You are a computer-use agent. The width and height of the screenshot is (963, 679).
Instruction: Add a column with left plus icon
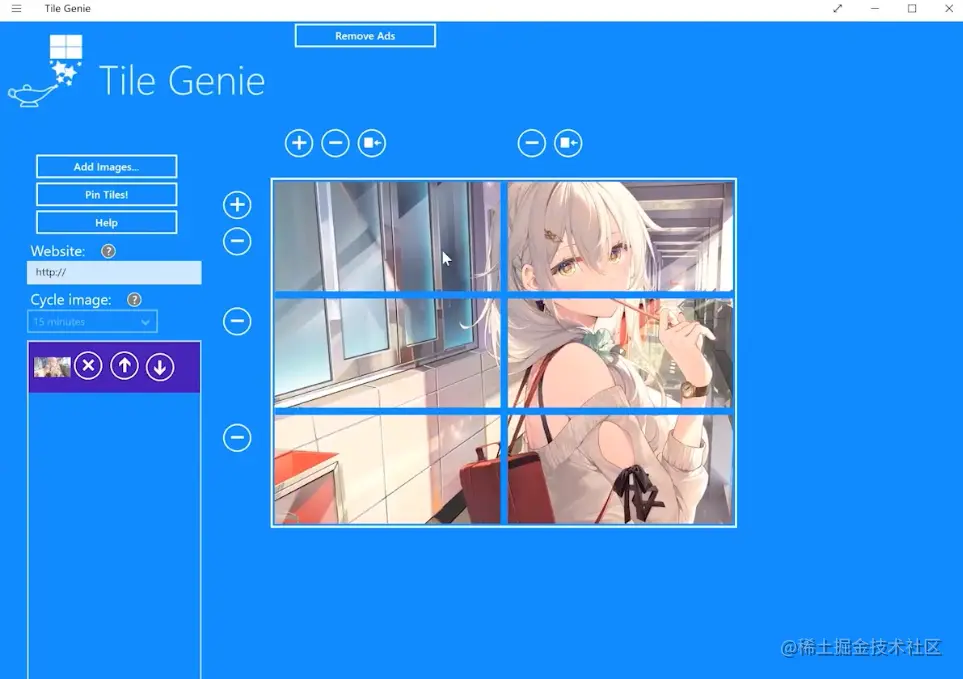(299, 143)
